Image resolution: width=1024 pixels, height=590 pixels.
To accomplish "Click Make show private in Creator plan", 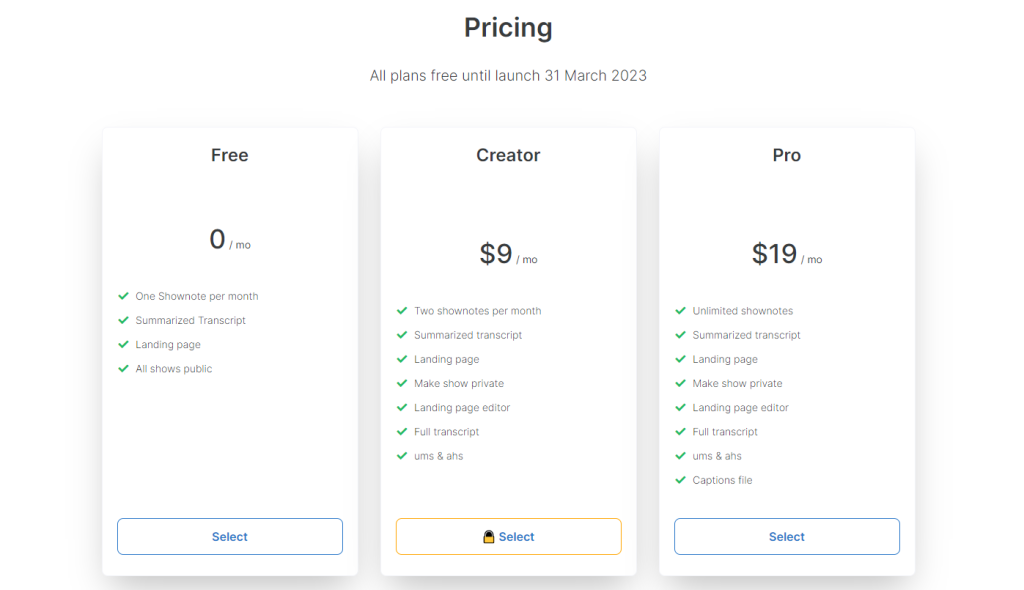I will (x=458, y=384).
